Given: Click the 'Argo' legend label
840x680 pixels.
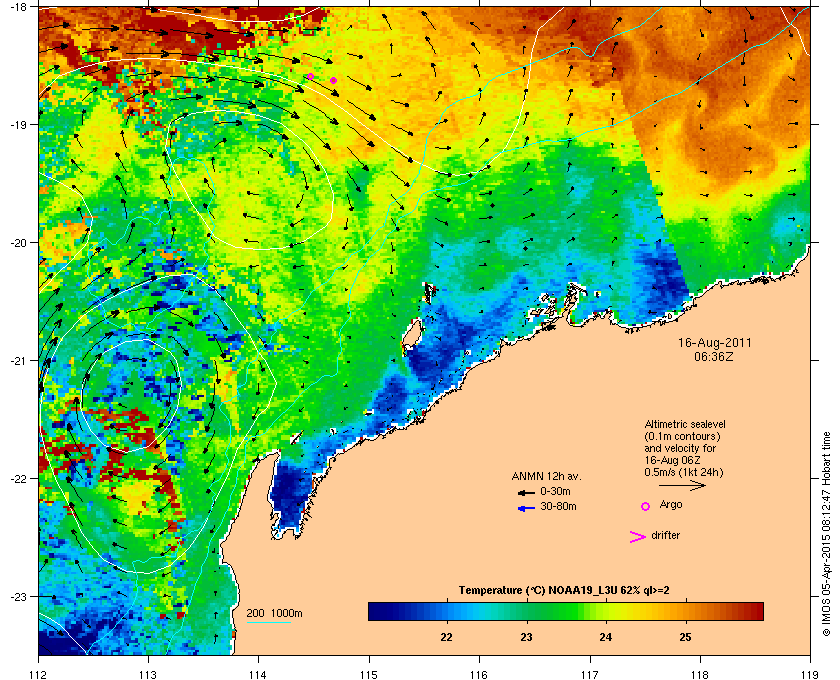Looking at the screenshot, I should [671, 505].
